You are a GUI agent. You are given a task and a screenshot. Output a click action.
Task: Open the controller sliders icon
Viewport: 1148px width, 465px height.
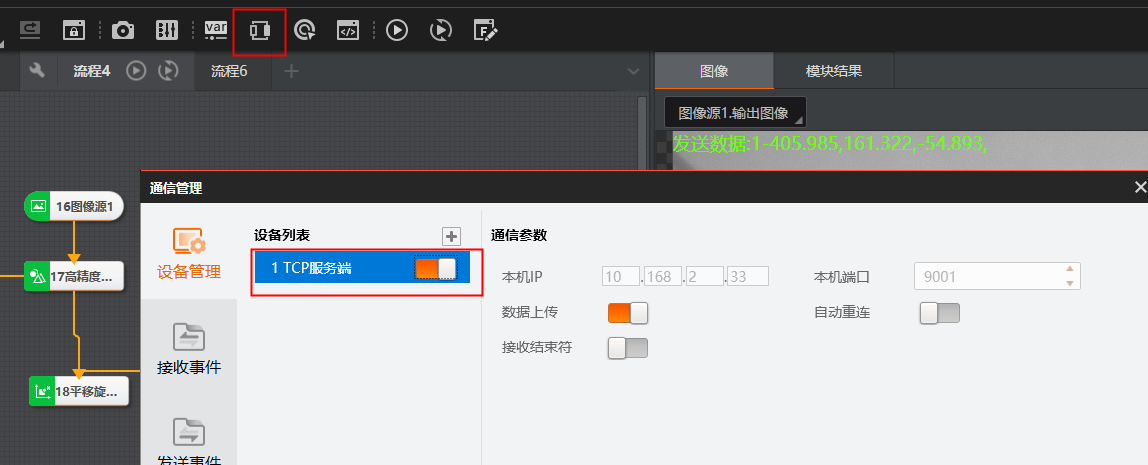(x=167, y=30)
